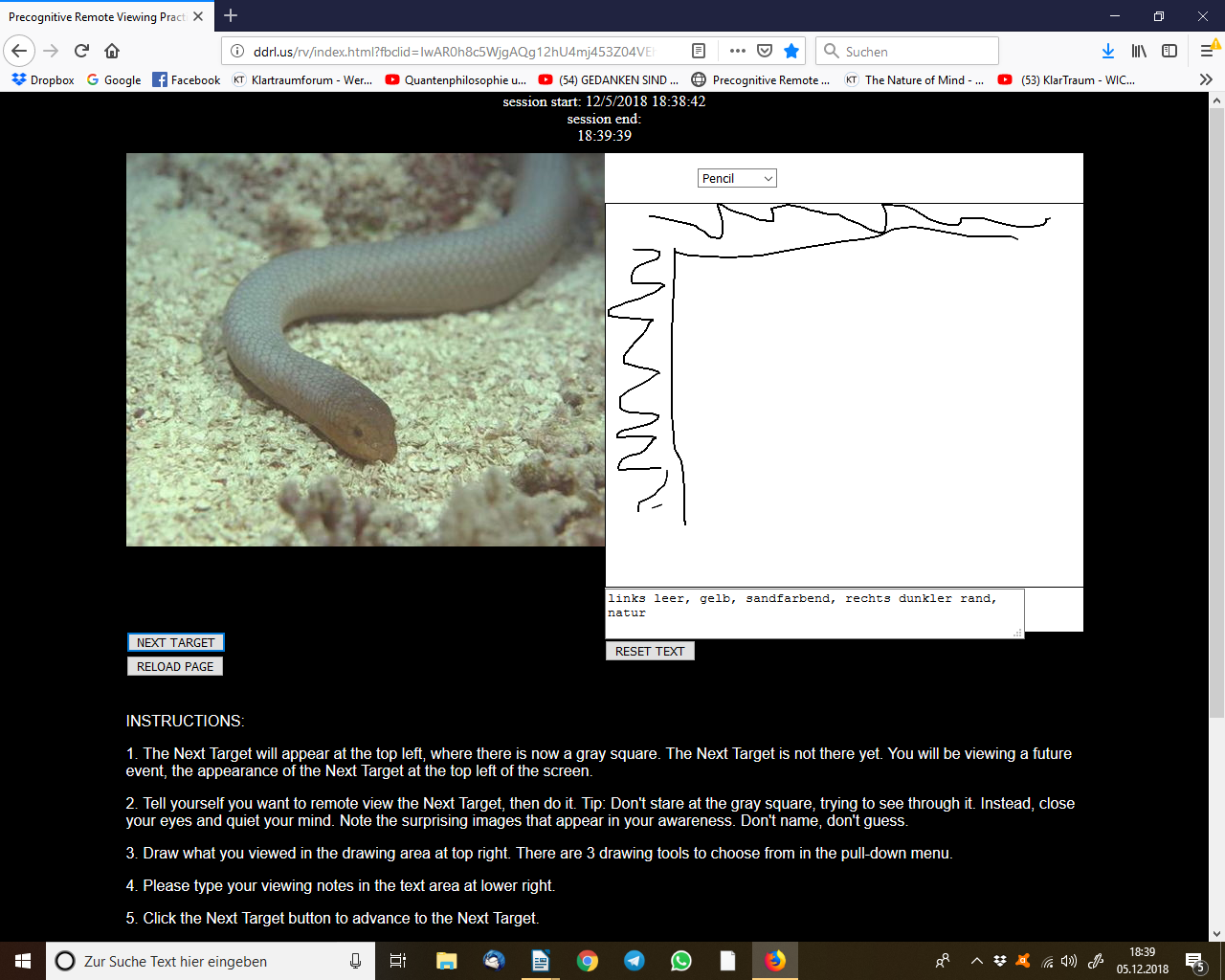Save page to Pocket
This screenshot has height=980, width=1225.
[x=765, y=51]
